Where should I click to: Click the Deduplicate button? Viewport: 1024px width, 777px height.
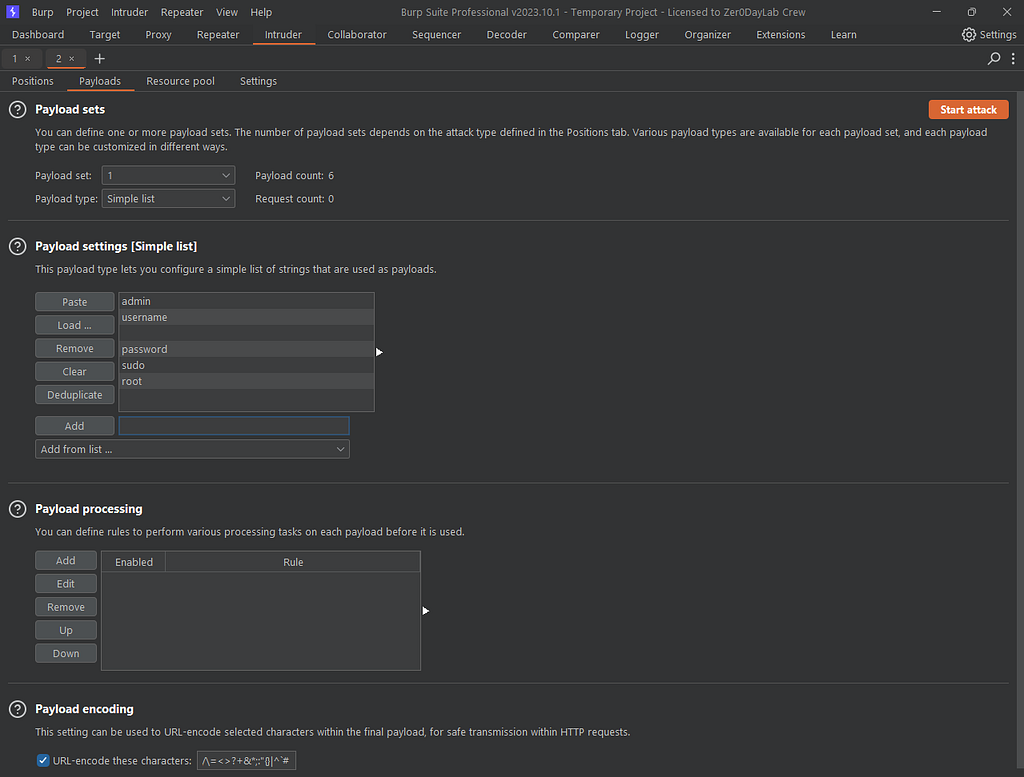coord(74,395)
